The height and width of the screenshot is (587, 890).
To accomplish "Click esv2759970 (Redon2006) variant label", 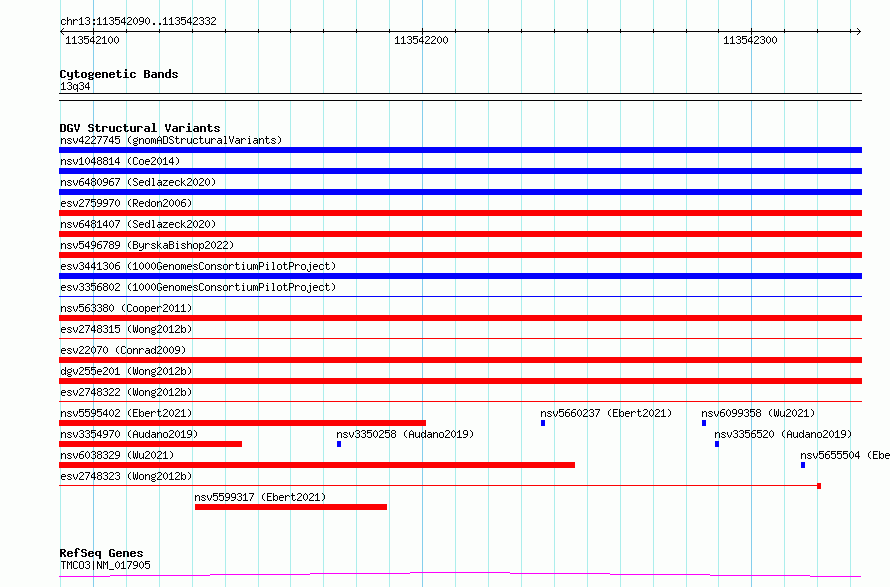I will (x=126, y=203).
